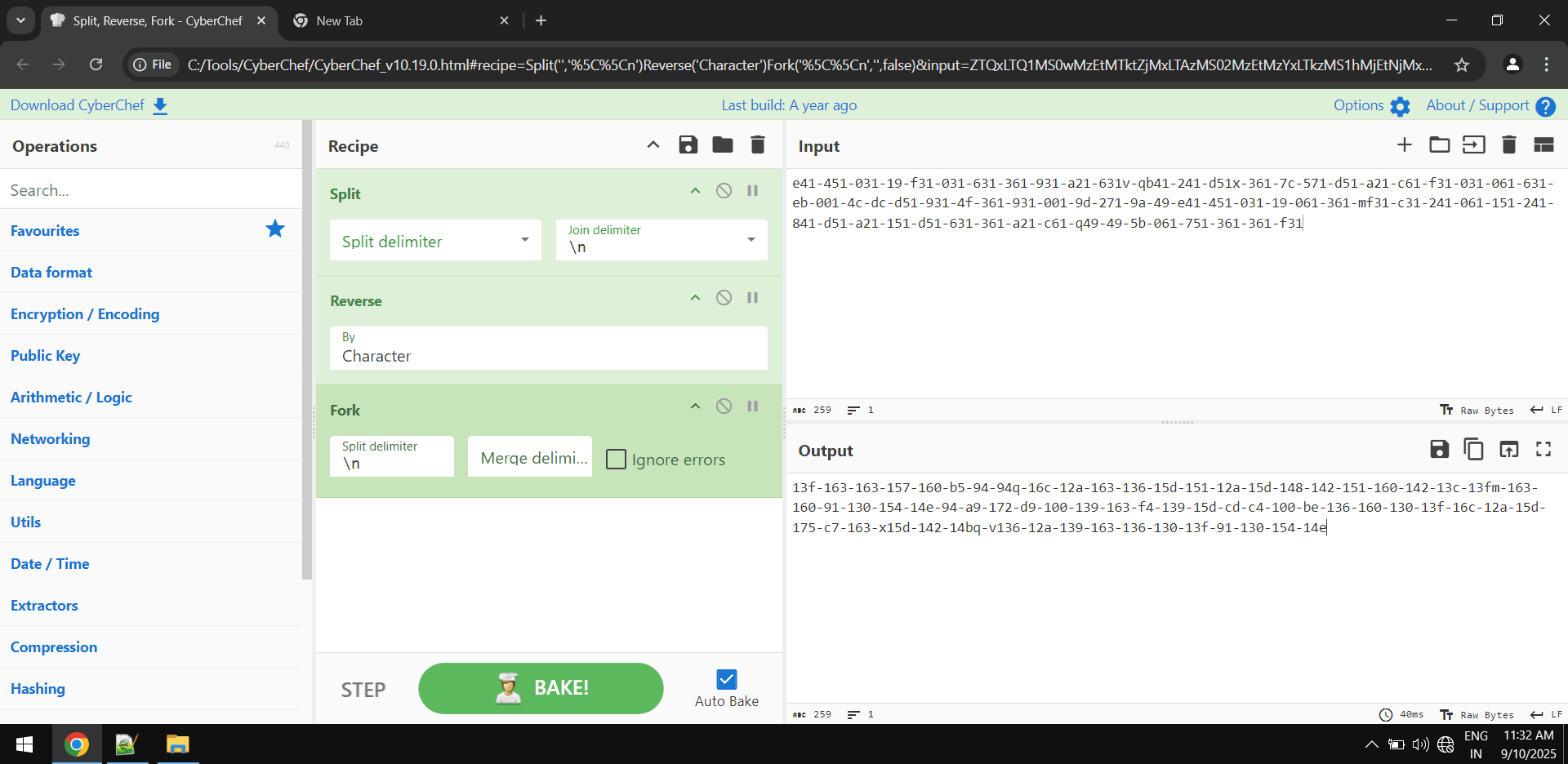Collapse the Split operation
The image size is (1568, 764).
(x=696, y=191)
